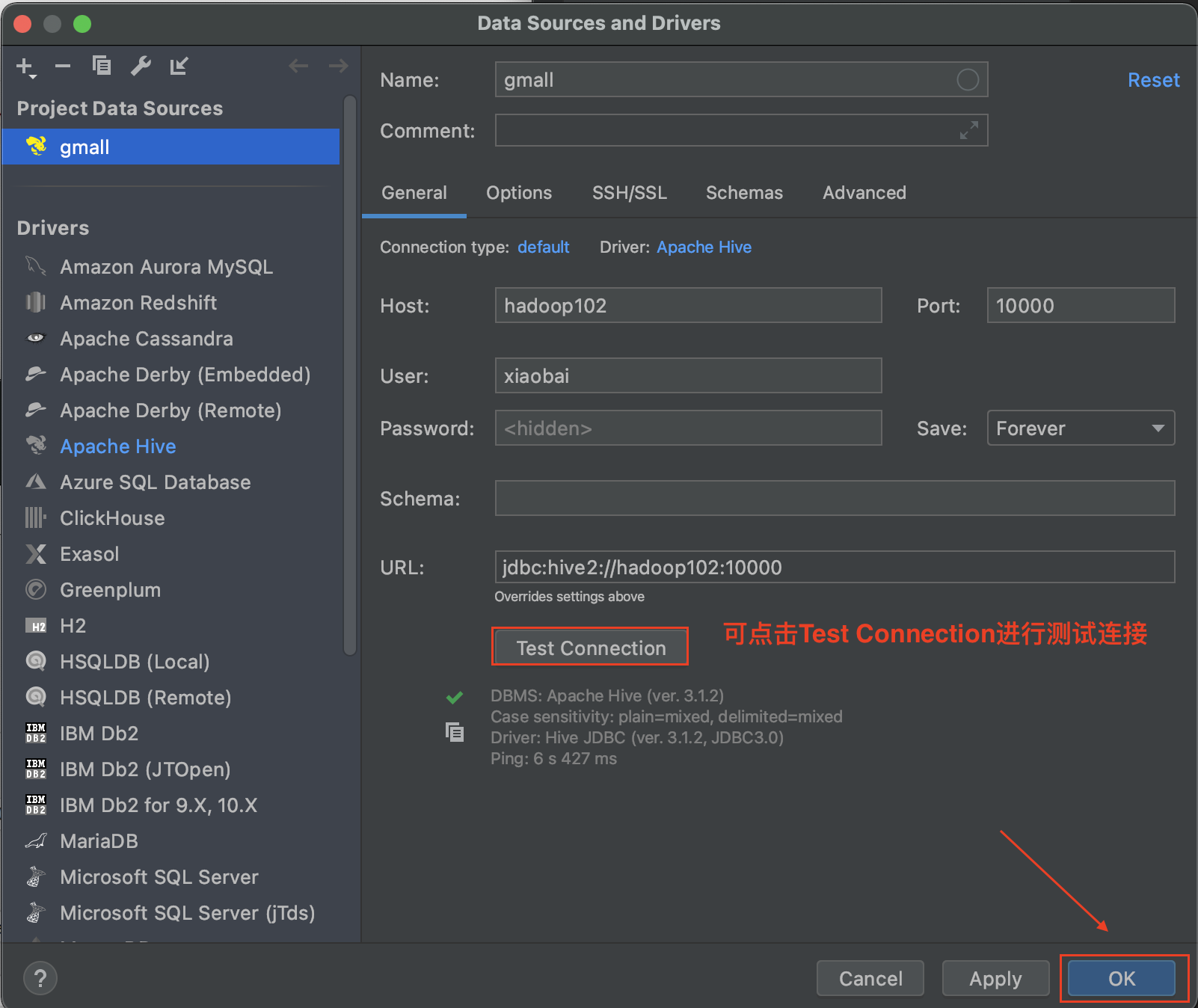Click the add data source plus icon
This screenshot has width=1198, height=1008.
[x=25, y=67]
